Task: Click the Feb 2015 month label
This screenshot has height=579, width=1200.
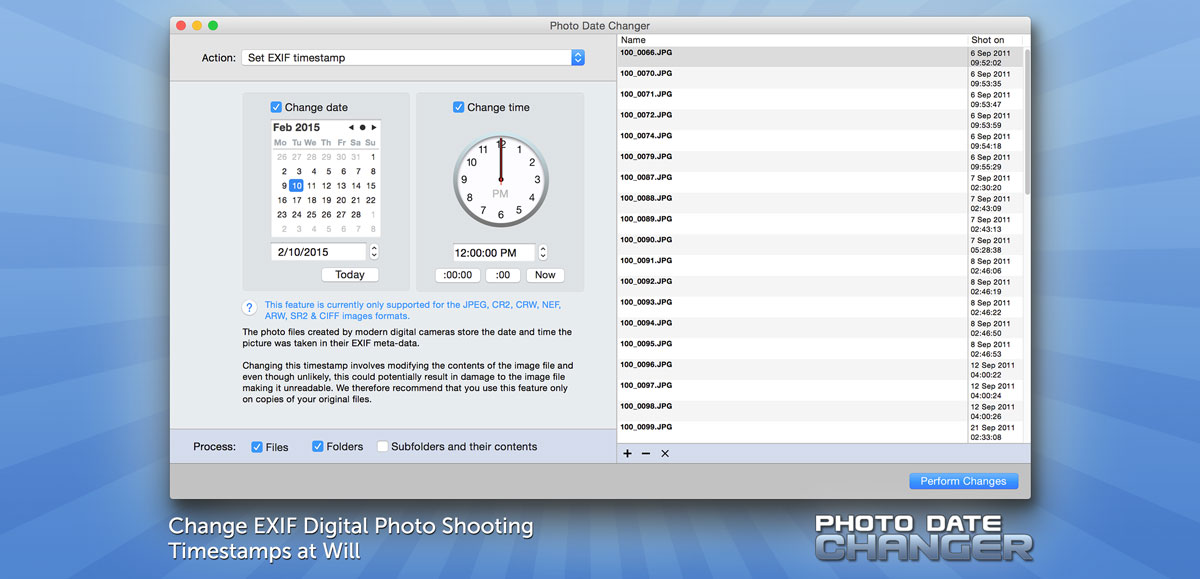Action: [x=296, y=128]
